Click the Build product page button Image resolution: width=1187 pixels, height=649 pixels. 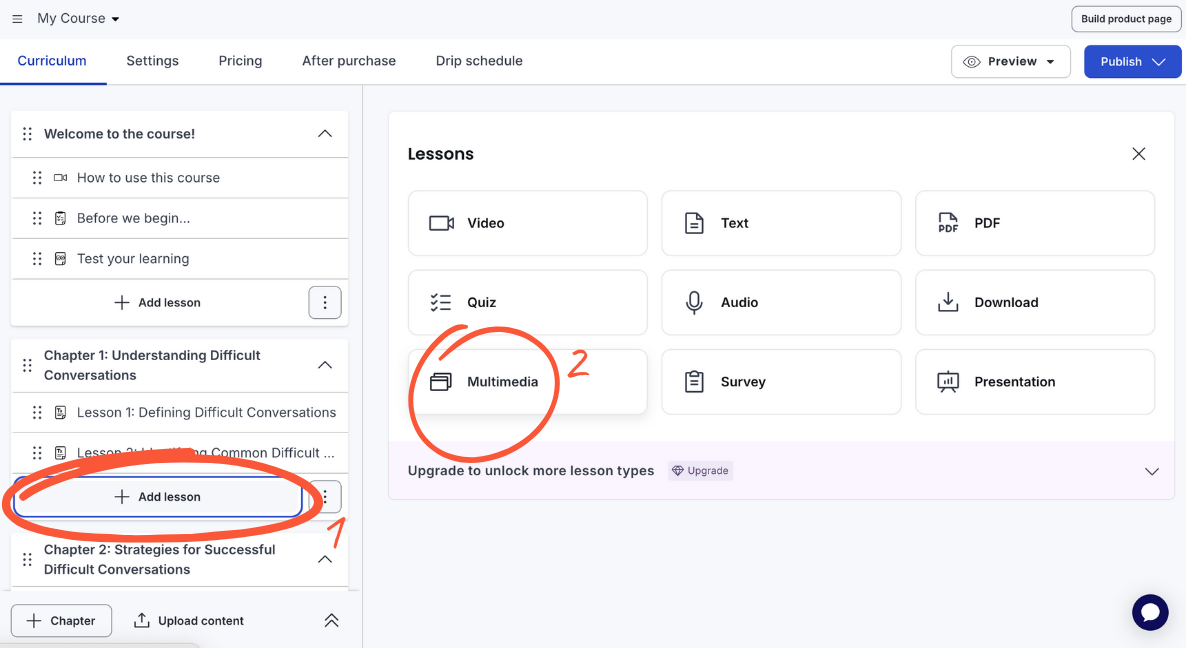[x=1126, y=19]
